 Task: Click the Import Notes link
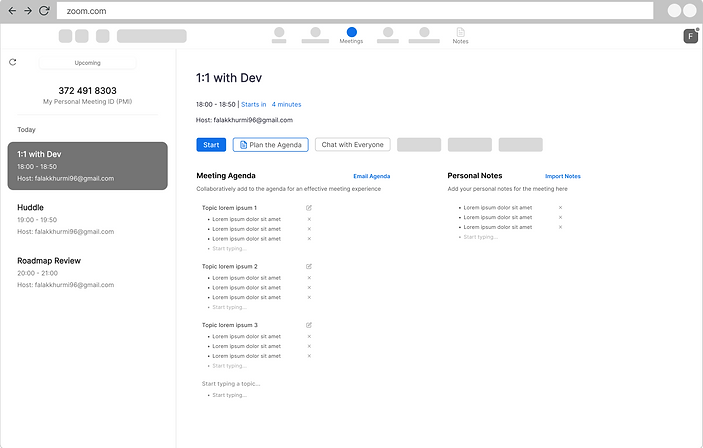563,176
